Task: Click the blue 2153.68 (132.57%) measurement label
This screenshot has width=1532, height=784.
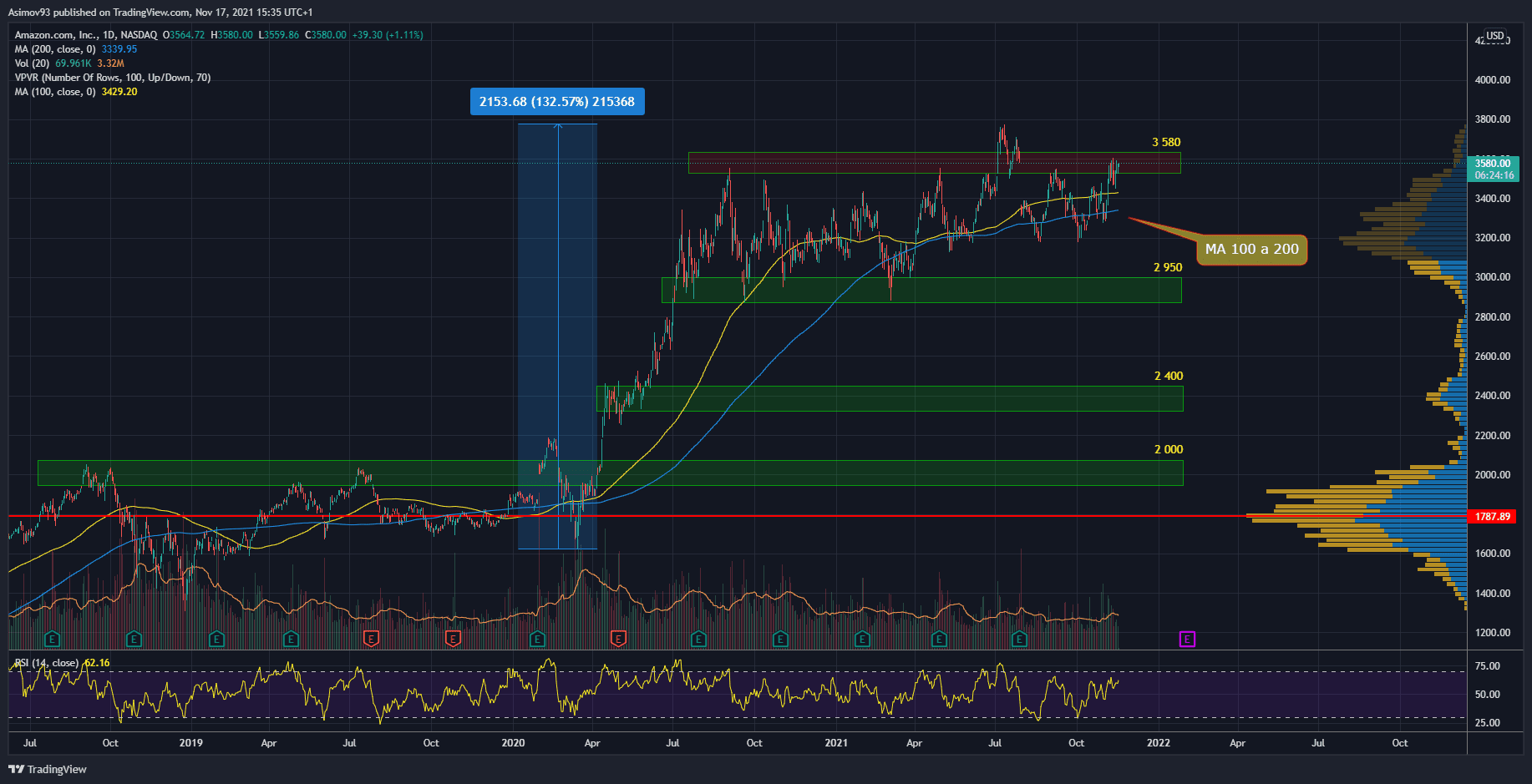Action: pyautogui.click(x=557, y=102)
